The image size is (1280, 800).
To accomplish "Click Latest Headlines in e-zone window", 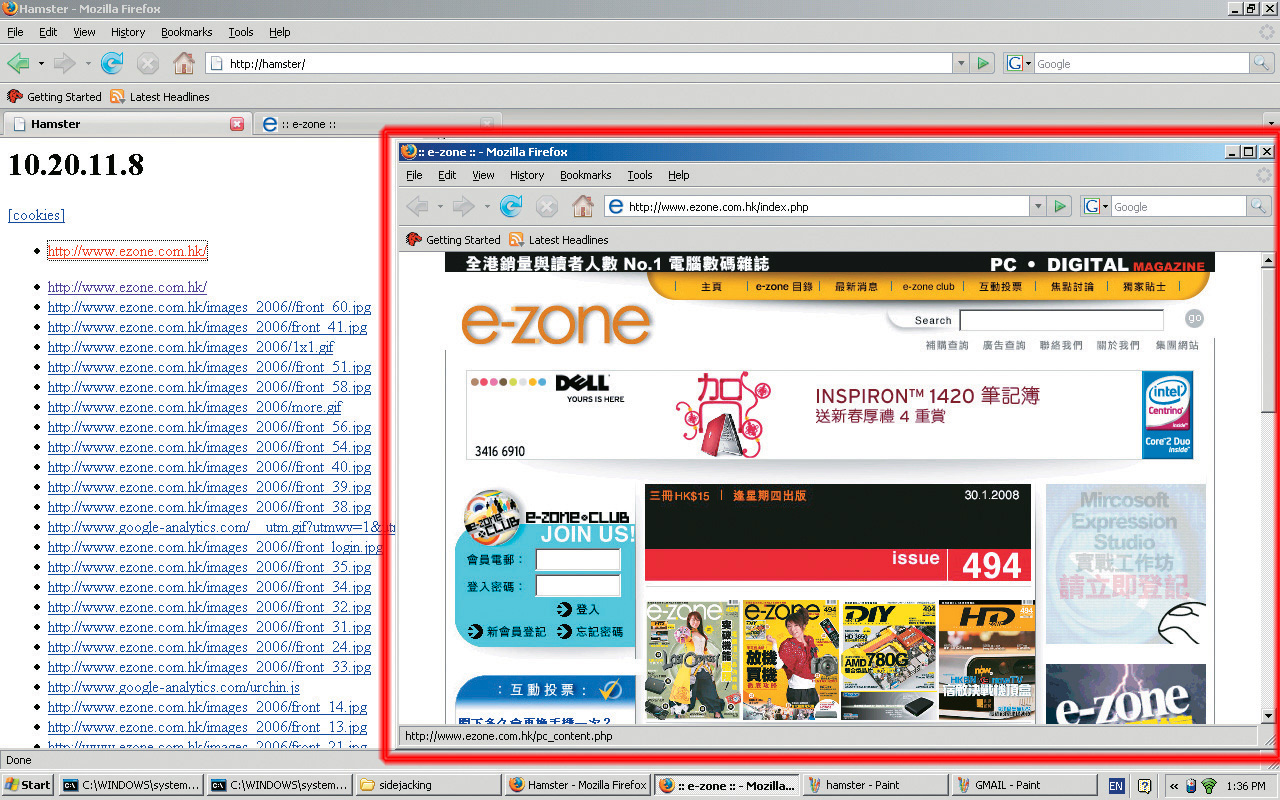I will (x=559, y=240).
